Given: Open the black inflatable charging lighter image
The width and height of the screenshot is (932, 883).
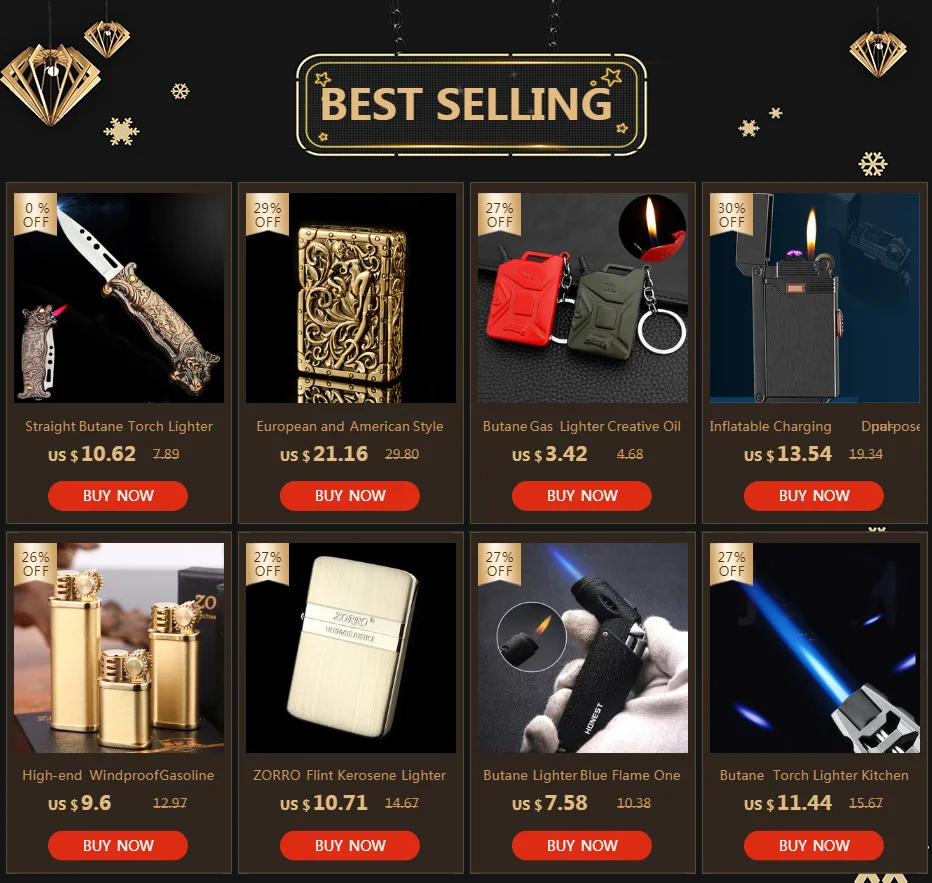Looking at the screenshot, I should tap(814, 298).
